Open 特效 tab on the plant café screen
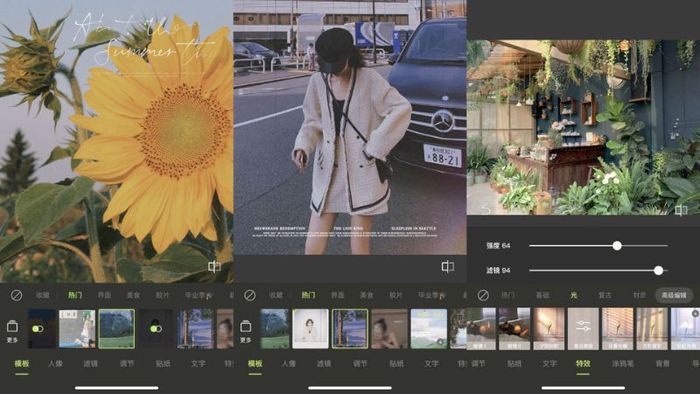 coord(583,364)
